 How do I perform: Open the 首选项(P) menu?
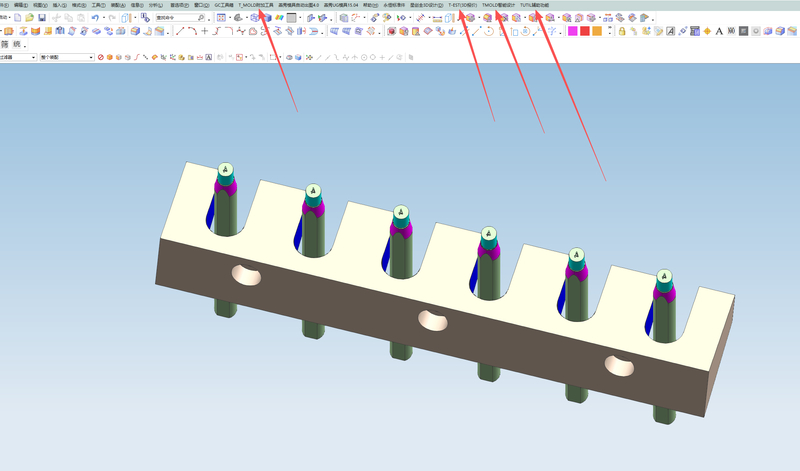179,5
